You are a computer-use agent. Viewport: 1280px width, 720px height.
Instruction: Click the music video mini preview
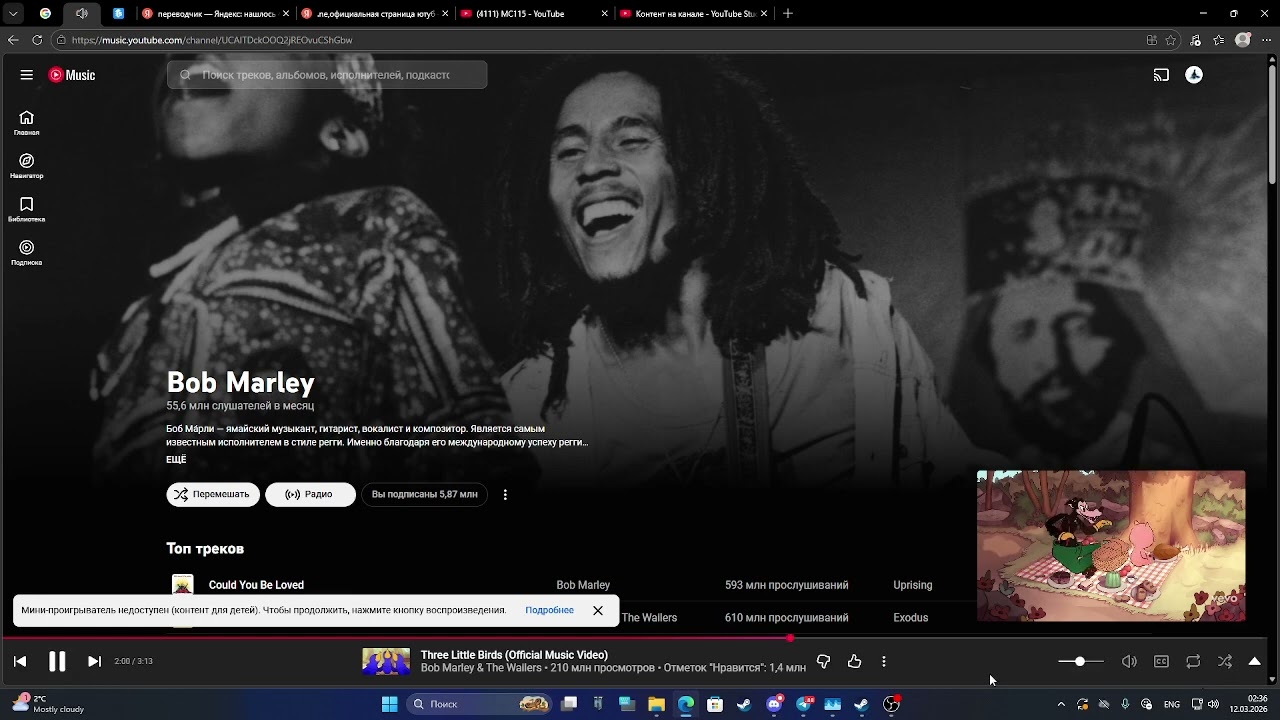(1111, 546)
